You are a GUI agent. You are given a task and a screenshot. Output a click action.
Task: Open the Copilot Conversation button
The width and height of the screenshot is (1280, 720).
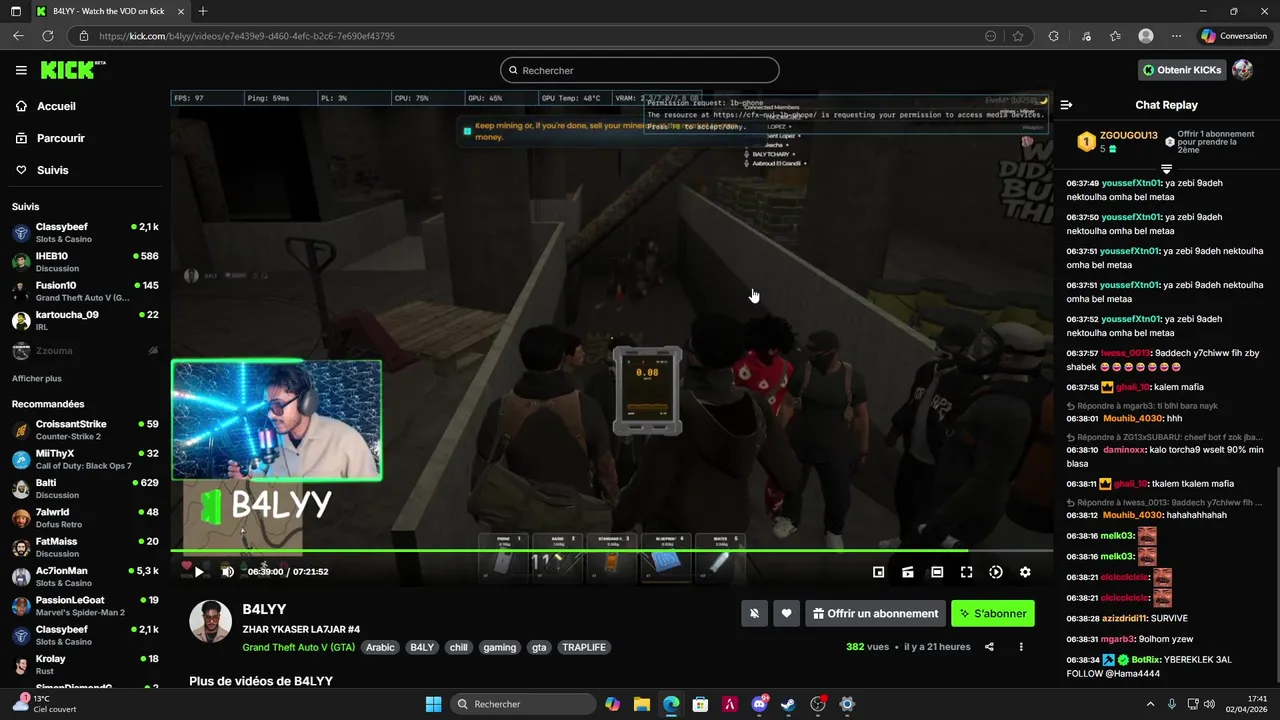[1234, 36]
